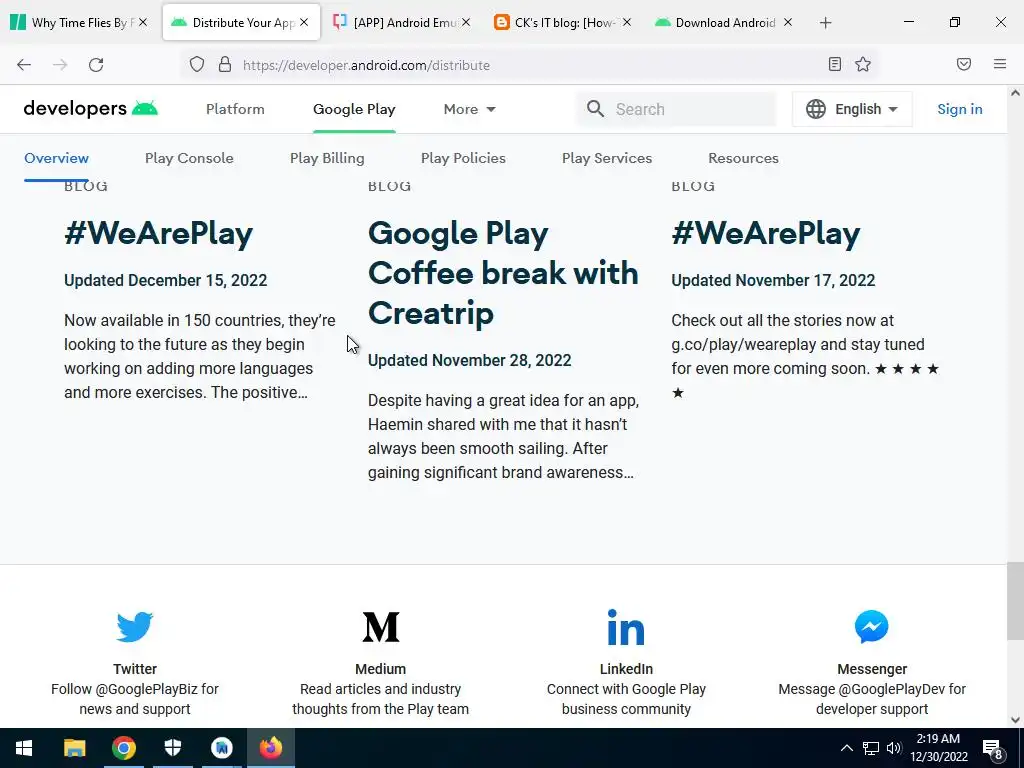Viewport: 1024px width, 768px height.
Task: Open the Medium M icon
Action: [381, 627]
